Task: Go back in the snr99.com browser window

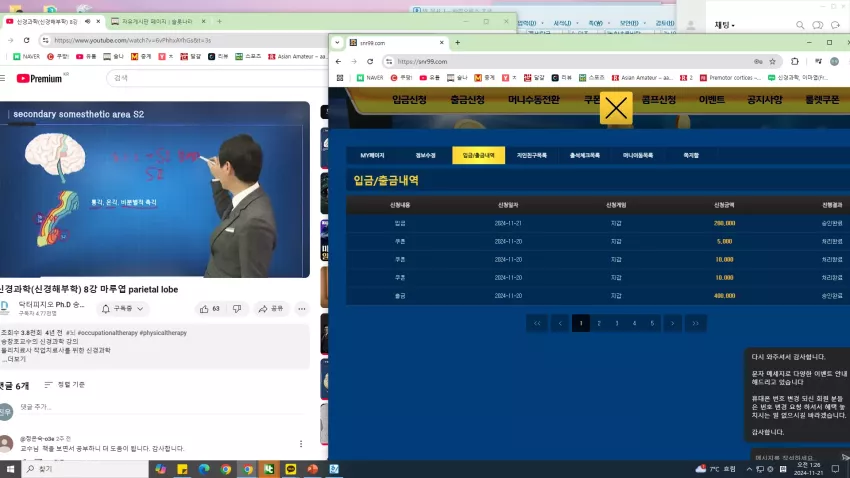Action: 338,62
